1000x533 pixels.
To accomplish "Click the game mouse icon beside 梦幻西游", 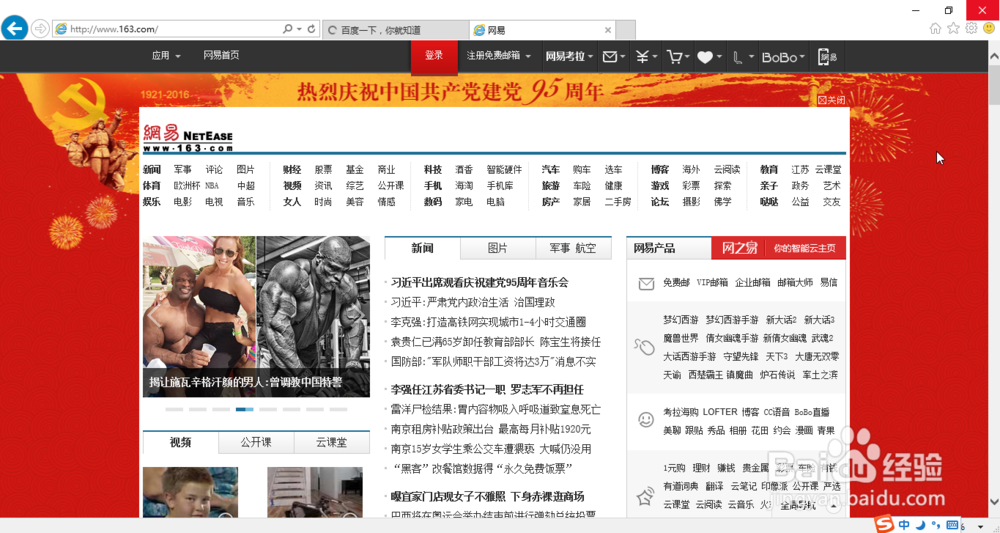I will (x=644, y=347).
